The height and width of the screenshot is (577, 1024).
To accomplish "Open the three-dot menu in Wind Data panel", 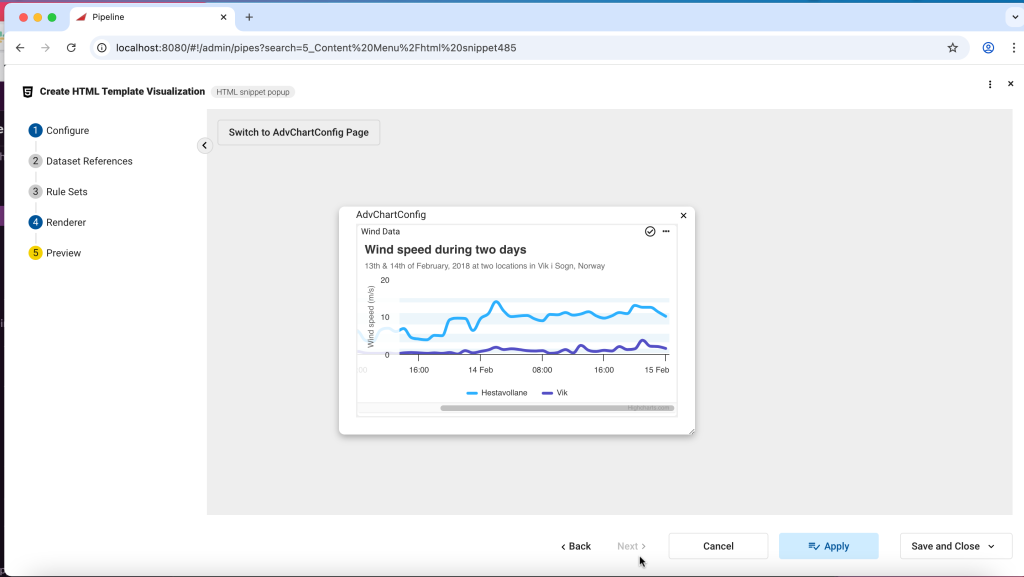I will [666, 231].
